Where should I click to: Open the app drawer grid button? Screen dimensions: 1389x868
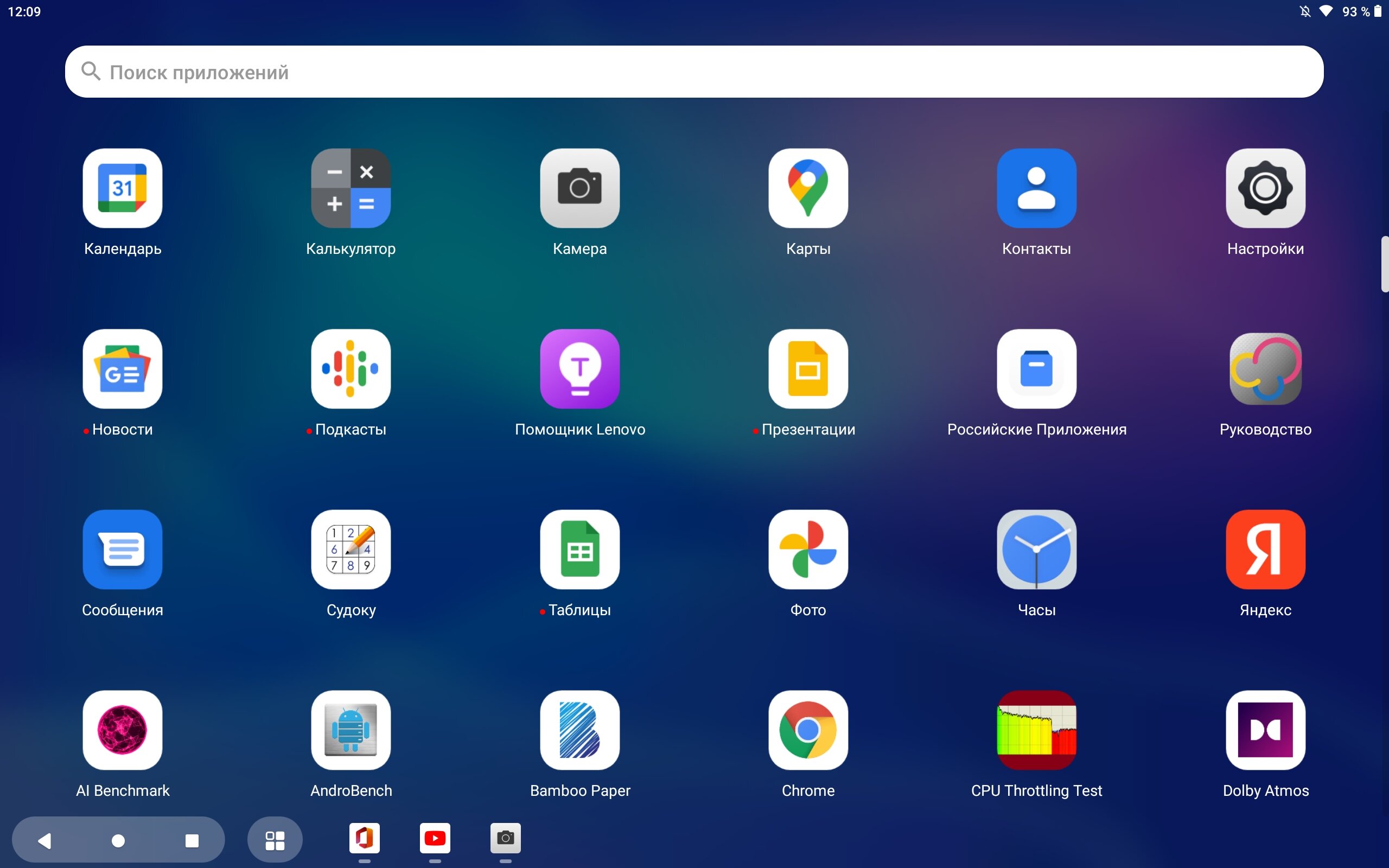click(x=275, y=840)
